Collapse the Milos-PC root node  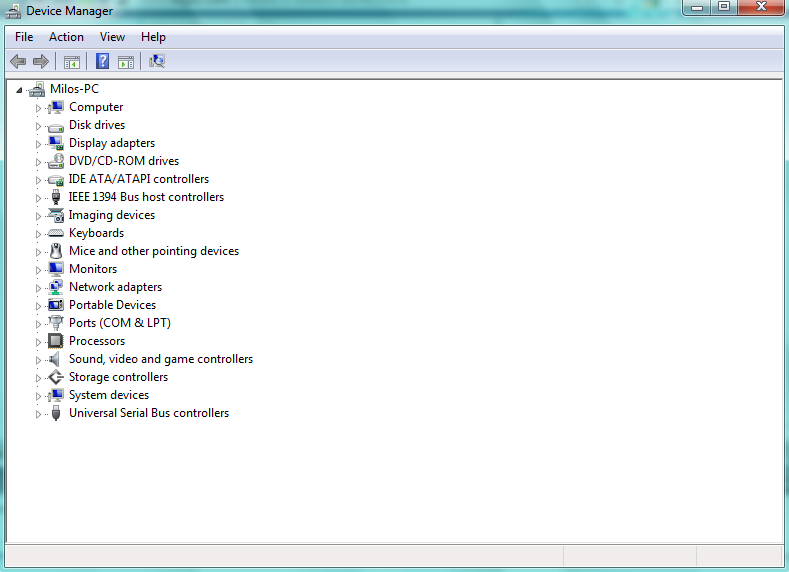19,90
